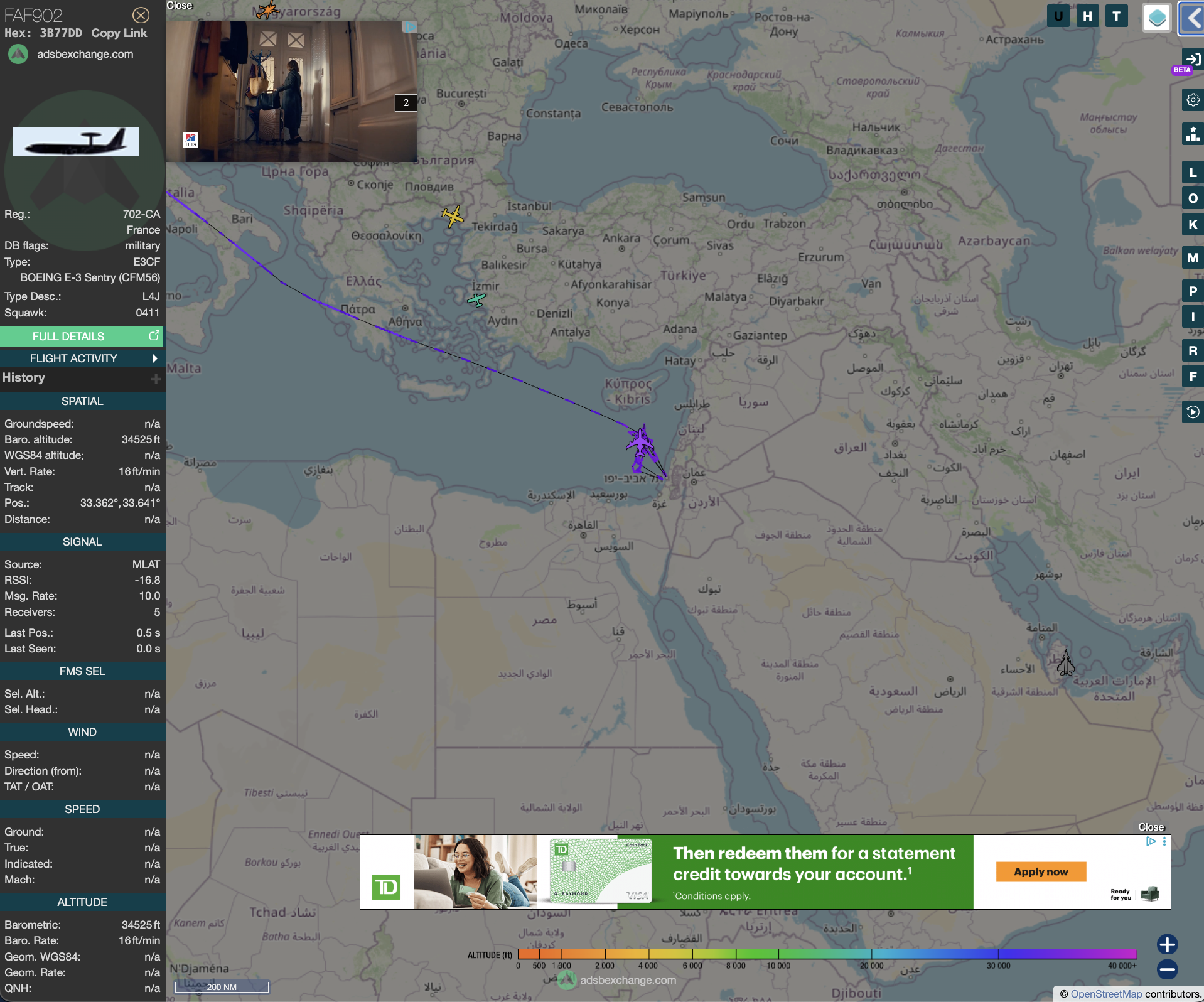This screenshot has width=1204, height=1002.
Task: Click the position value 33.362°, 33.641°
Action: click(x=120, y=503)
